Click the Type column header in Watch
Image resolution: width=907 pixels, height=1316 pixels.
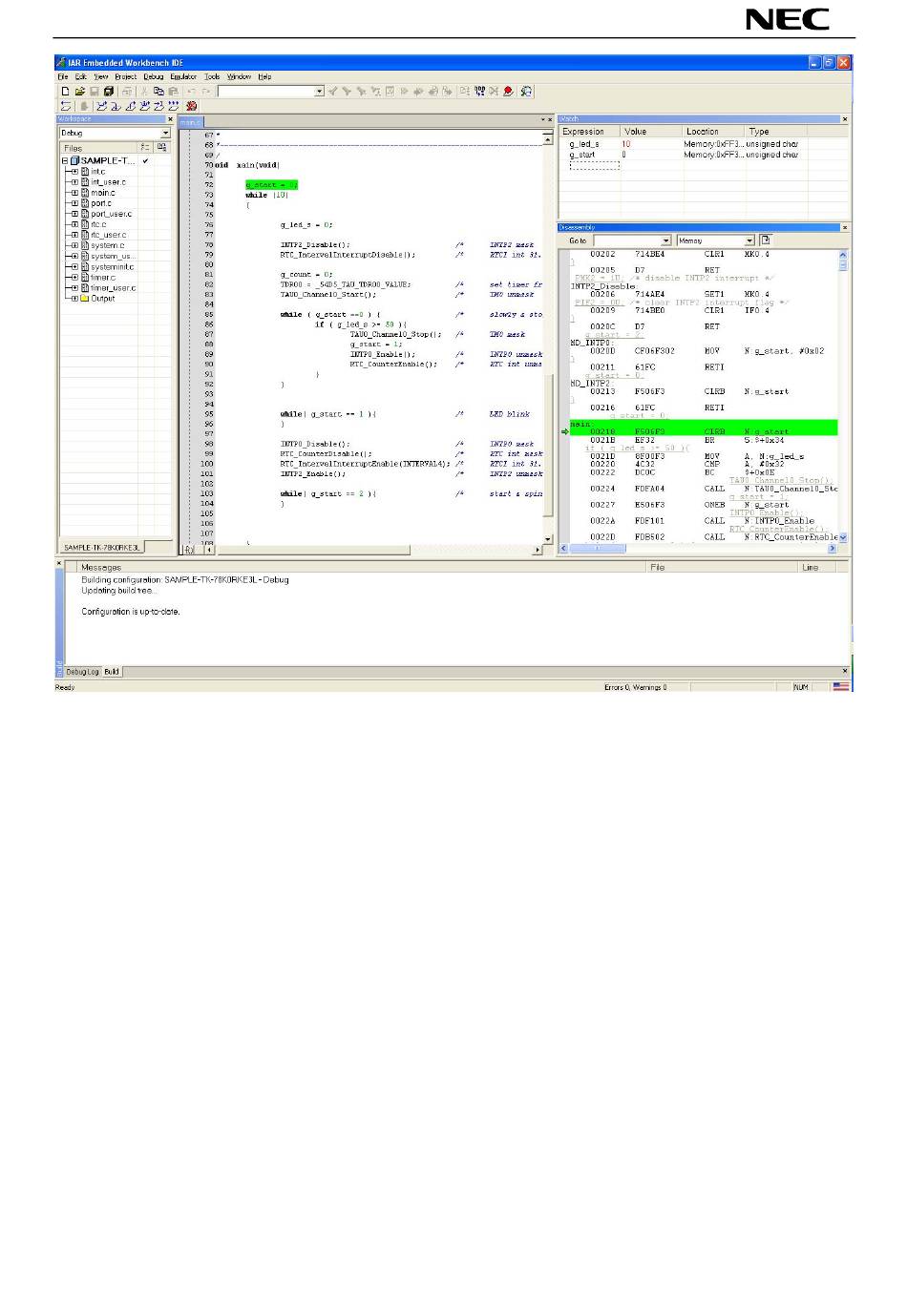coord(776,132)
